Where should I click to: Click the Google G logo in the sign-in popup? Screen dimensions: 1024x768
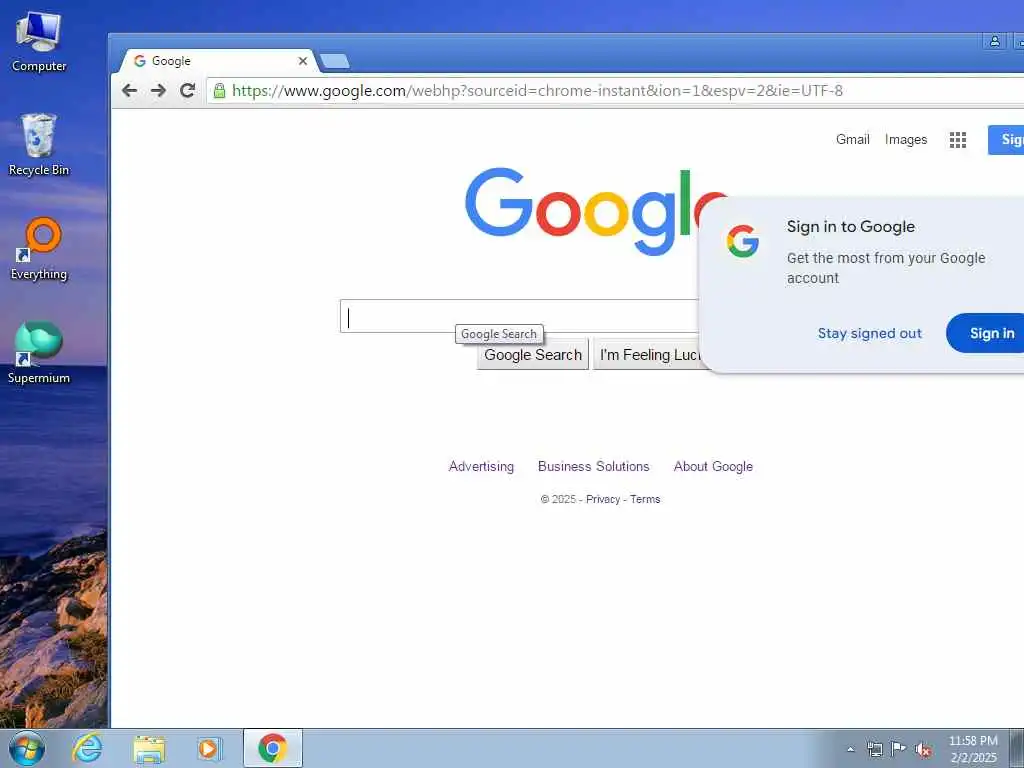[x=743, y=242]
